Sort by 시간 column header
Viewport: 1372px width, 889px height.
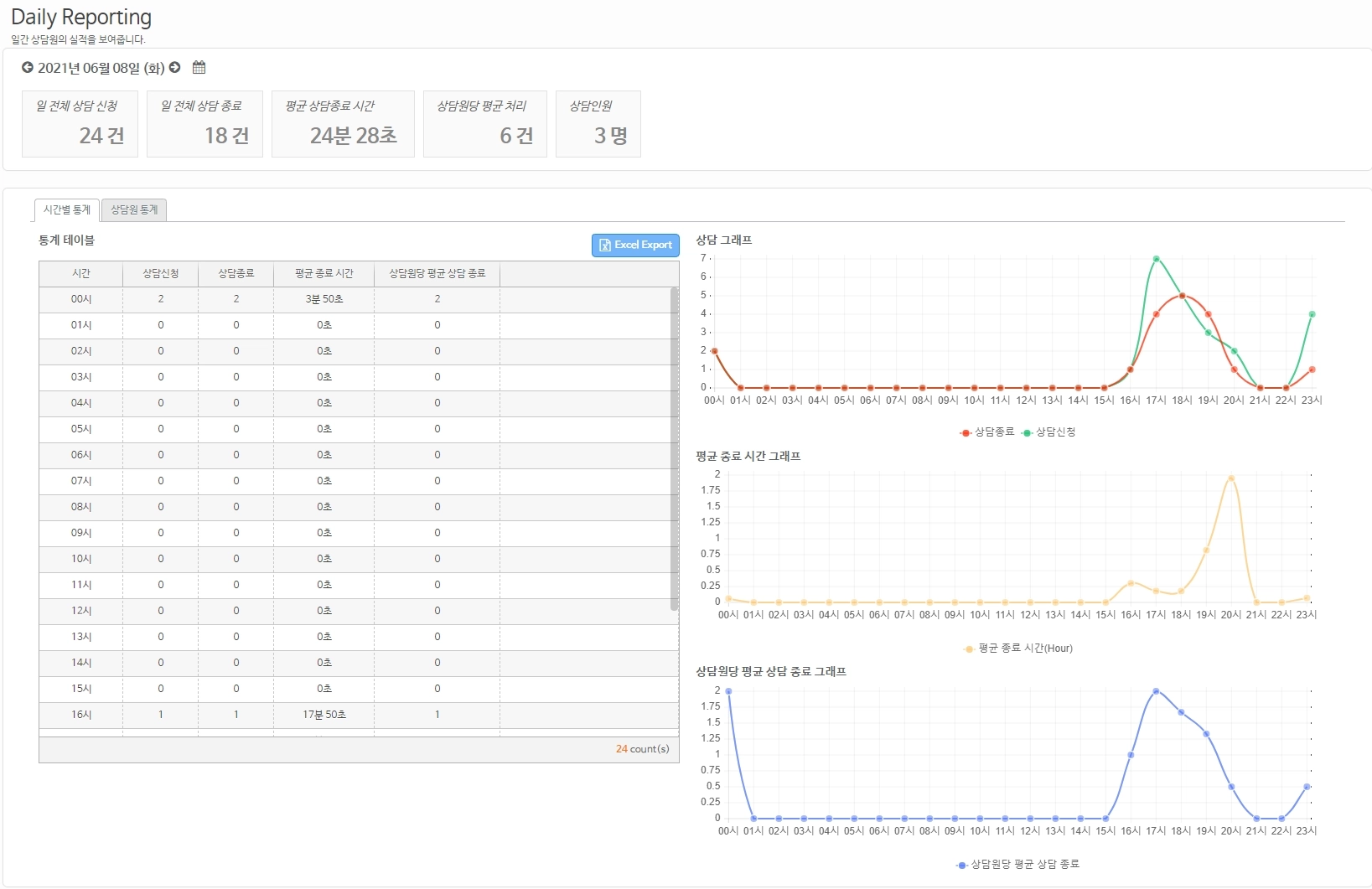click(81, 274)
